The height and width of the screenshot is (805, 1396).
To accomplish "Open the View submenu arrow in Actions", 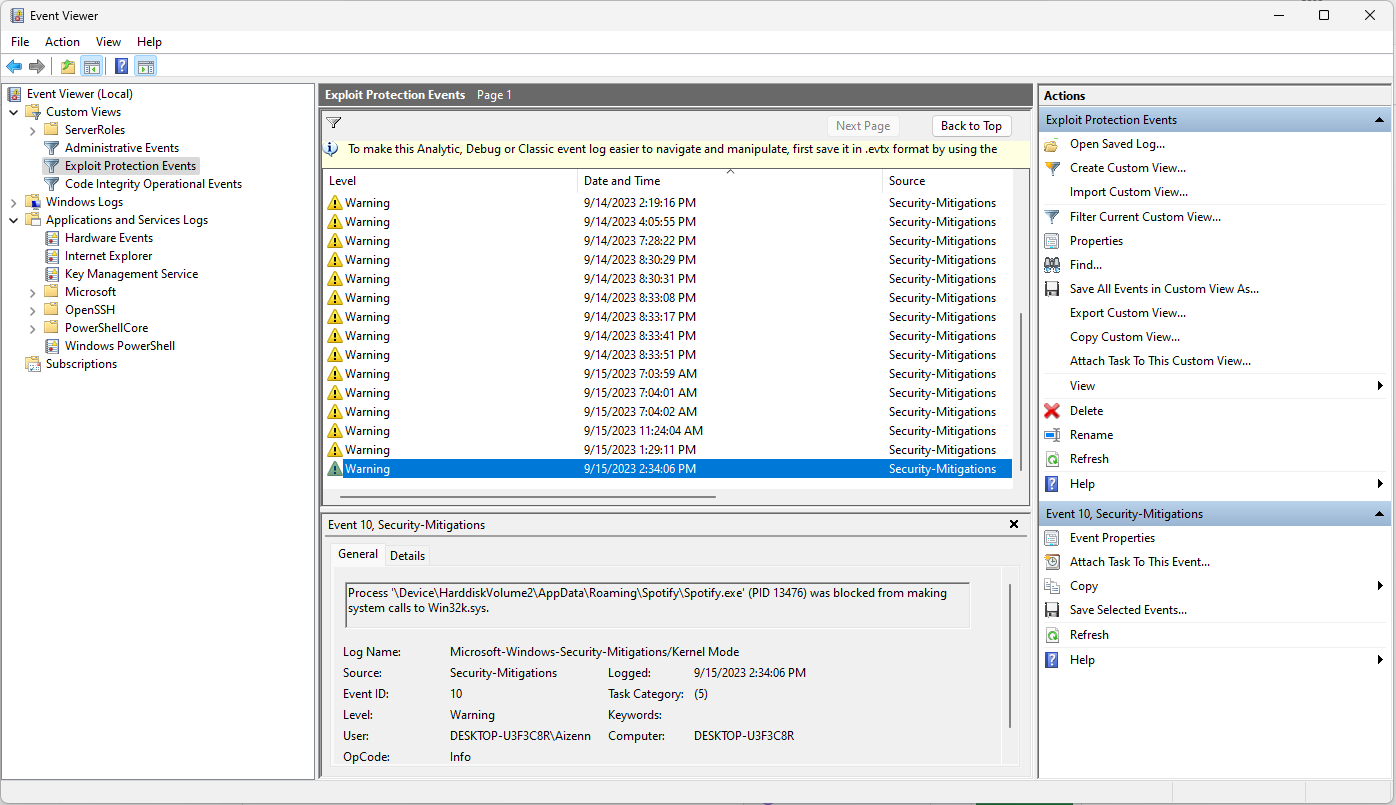I will (x=1380, y=385).
